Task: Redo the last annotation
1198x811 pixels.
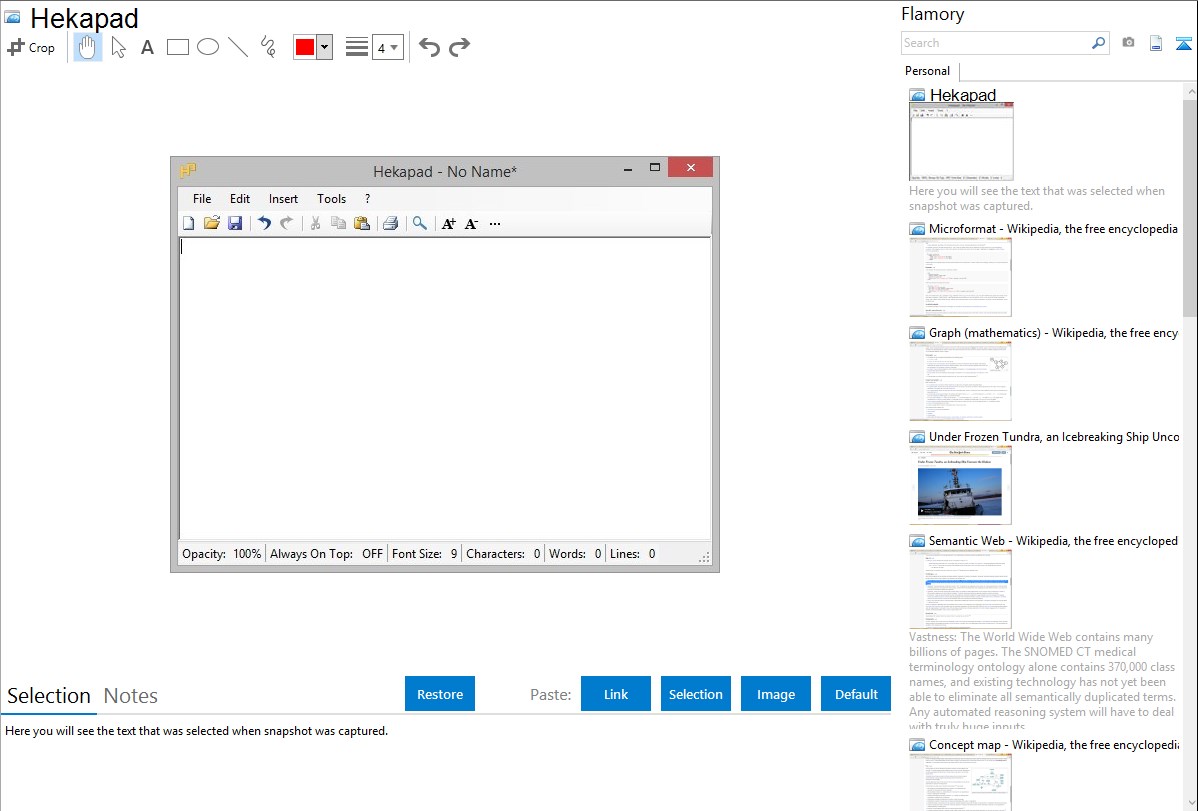Action: click(459, 47)
